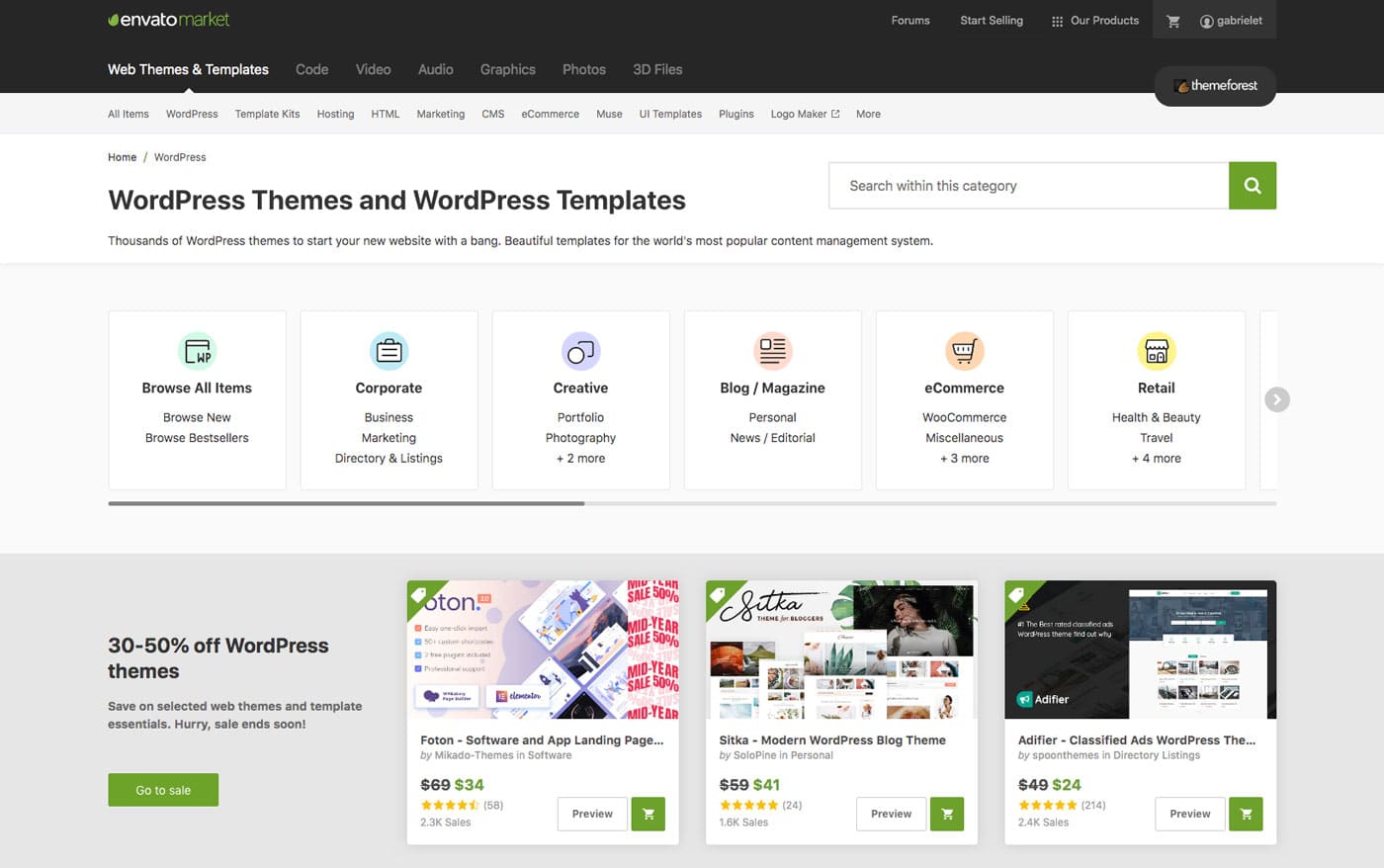The width and height of the screenshot is (1384, 868).
Task: Open the Sitka - Modern WordPress Blog Theme title
Action: tap(832, 739)
